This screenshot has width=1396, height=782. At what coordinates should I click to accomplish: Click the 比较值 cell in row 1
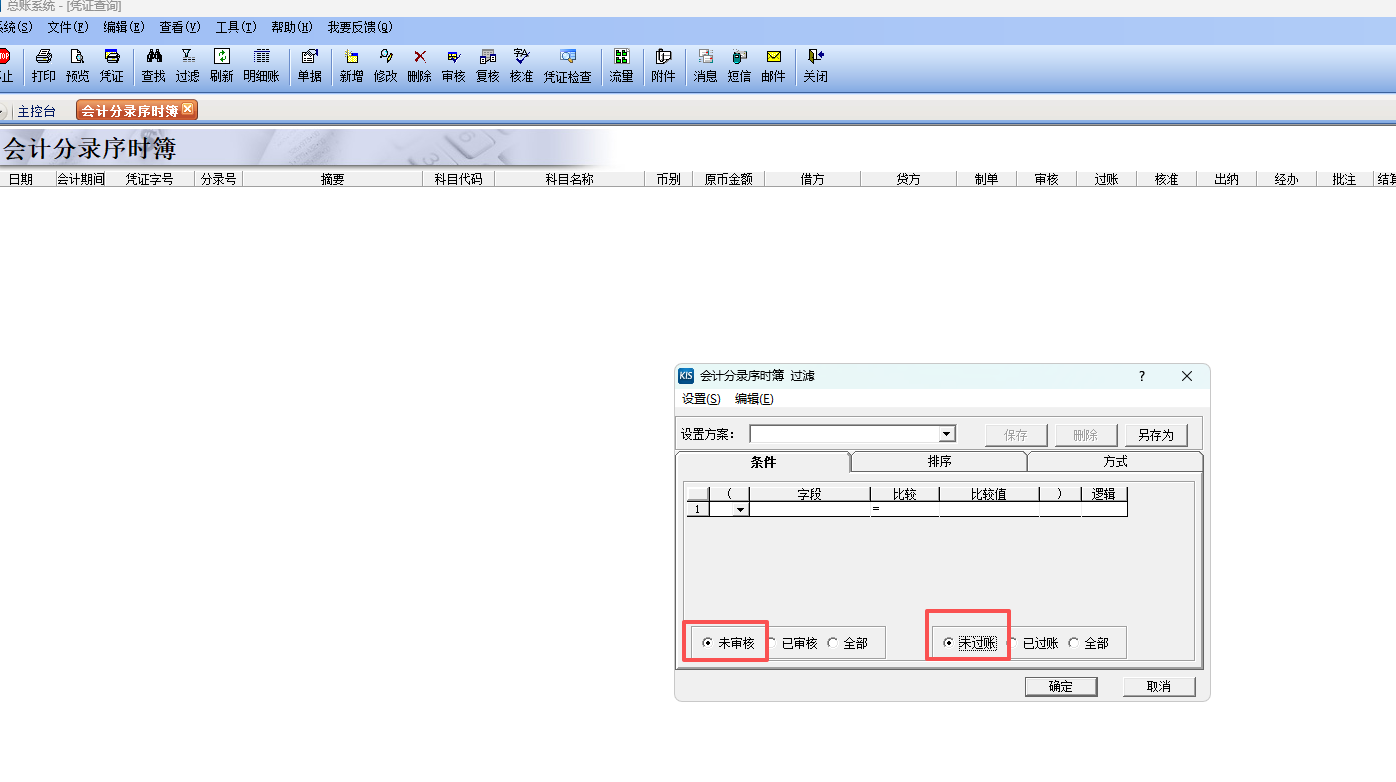[x=988, y=510]
